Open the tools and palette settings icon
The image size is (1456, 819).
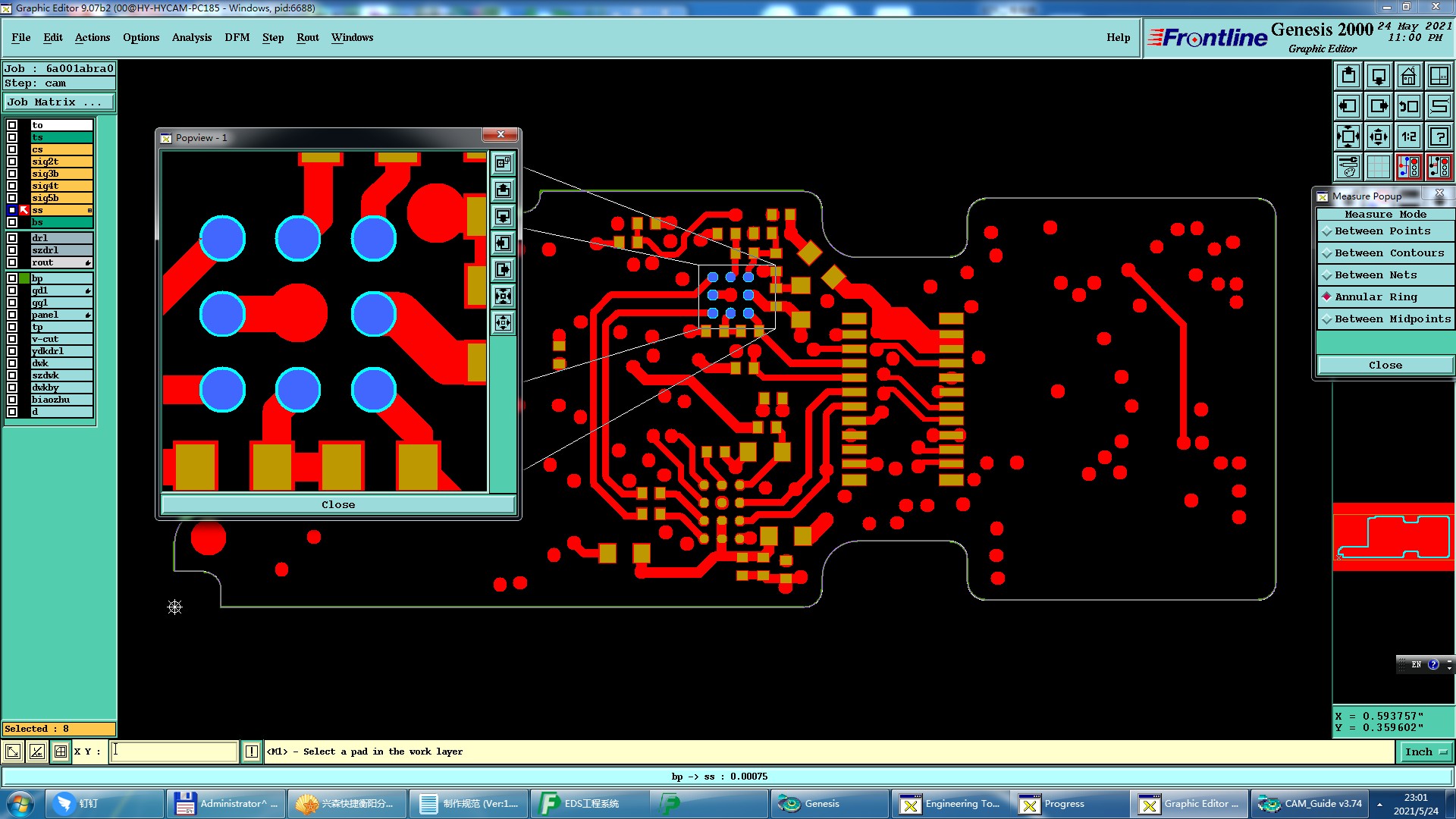pos(1348,167)
